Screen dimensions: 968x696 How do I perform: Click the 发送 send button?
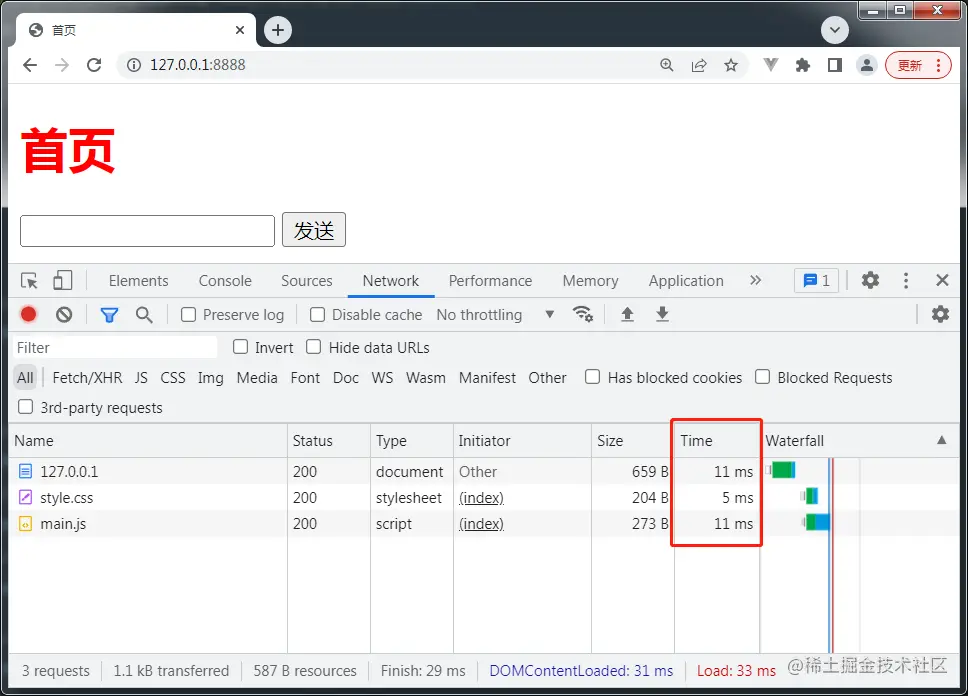click(x=314, y=230)
